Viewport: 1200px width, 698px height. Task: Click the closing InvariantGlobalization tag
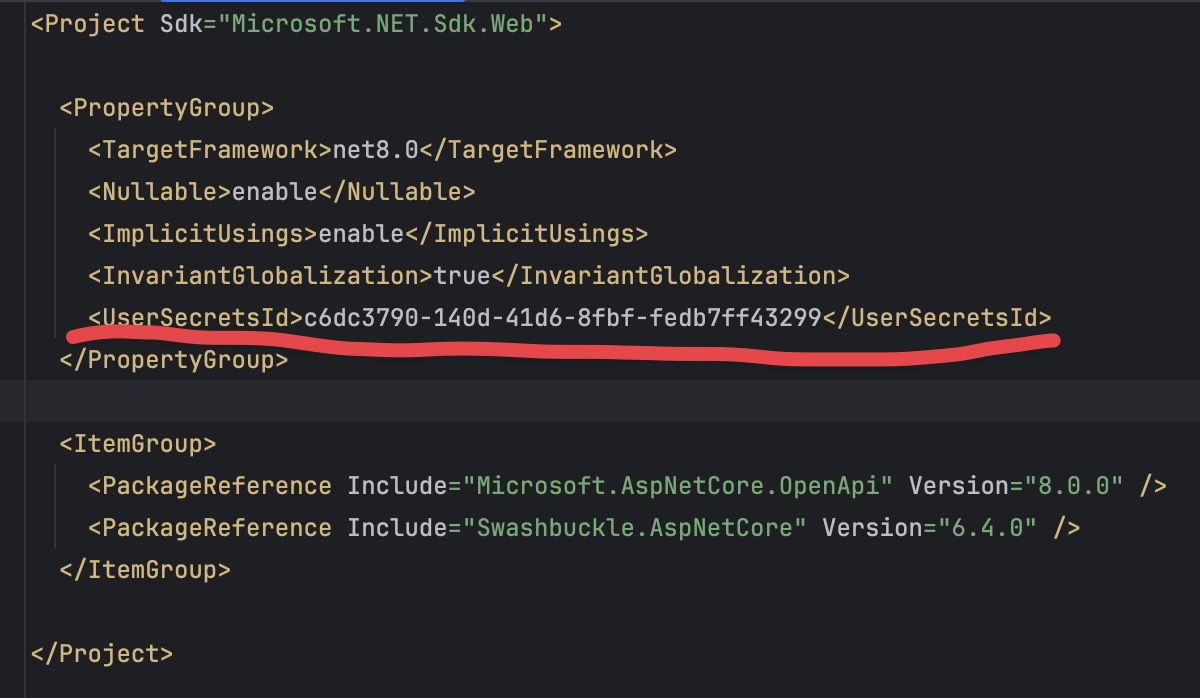(x=670, y=276)
